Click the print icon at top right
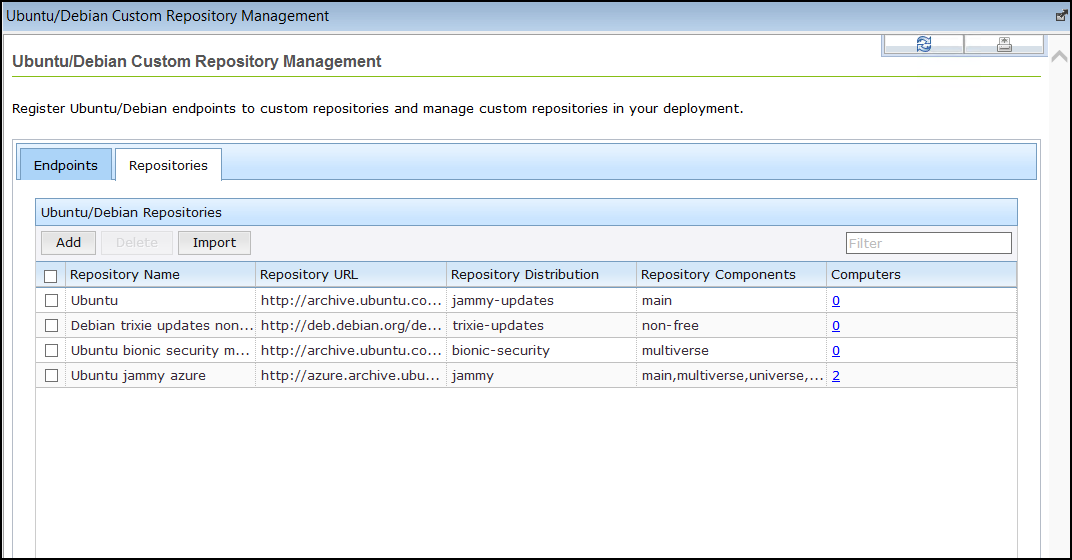This screenshot has height=560, width=1072. 1004,44
